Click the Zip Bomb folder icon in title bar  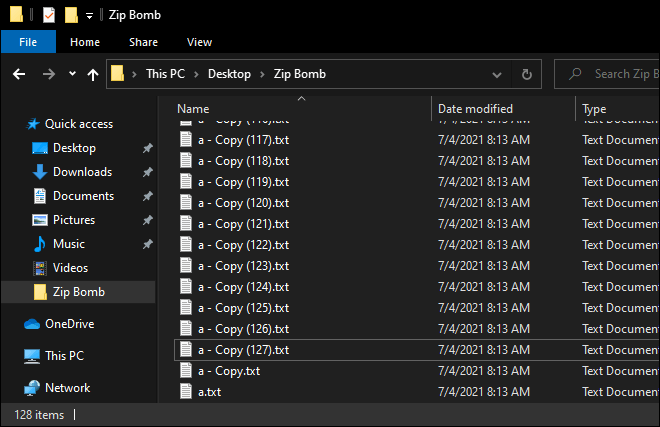pos(16,15)
